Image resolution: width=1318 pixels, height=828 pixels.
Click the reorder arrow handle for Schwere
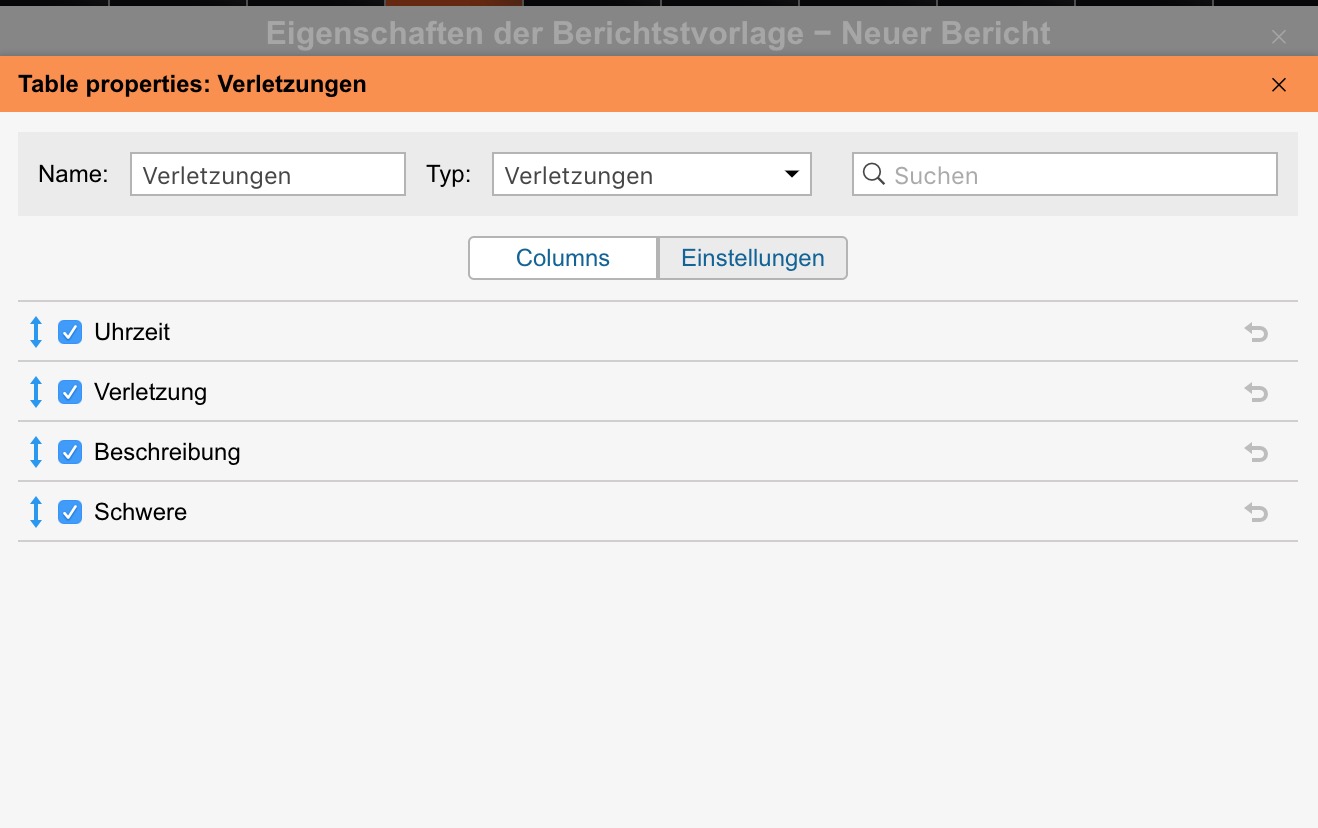36,512
